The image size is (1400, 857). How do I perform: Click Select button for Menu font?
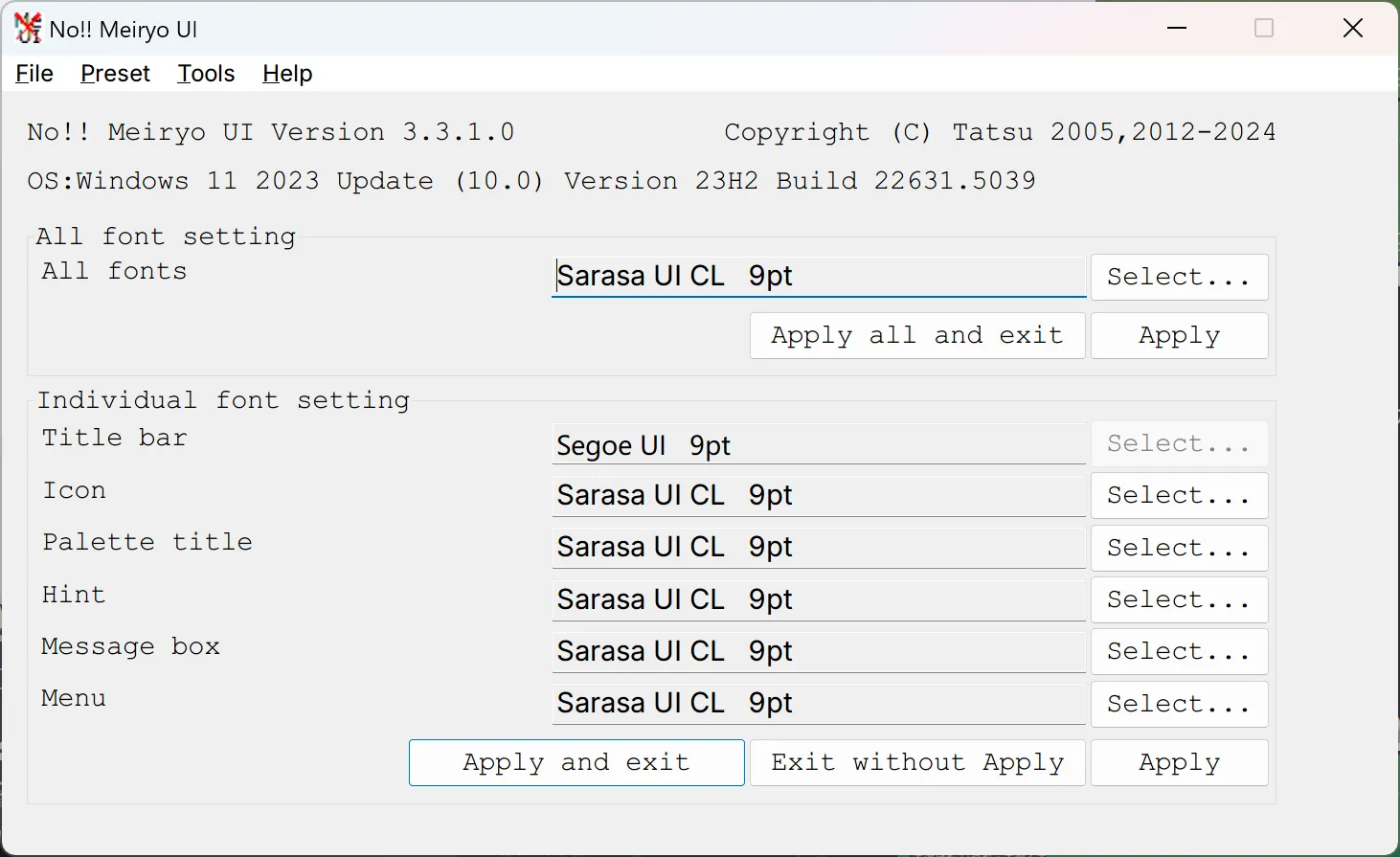1179,705
